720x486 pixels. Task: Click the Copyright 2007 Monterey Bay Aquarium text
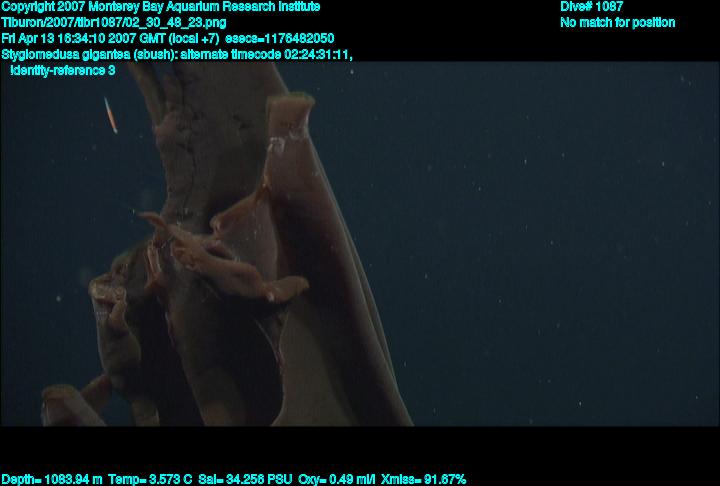point(160,7)
